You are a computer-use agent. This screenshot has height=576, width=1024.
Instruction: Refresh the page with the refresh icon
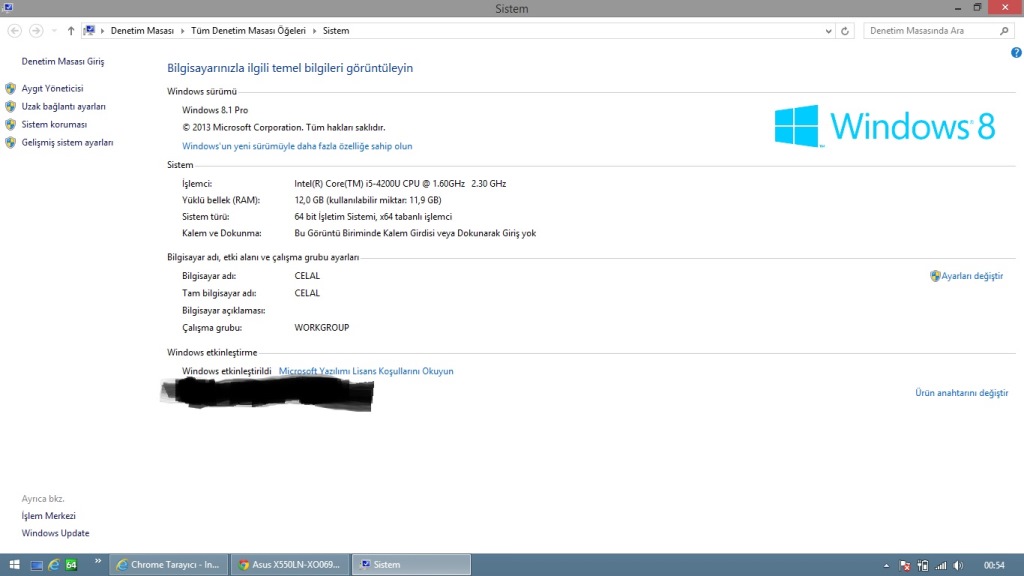pos(844,31)
